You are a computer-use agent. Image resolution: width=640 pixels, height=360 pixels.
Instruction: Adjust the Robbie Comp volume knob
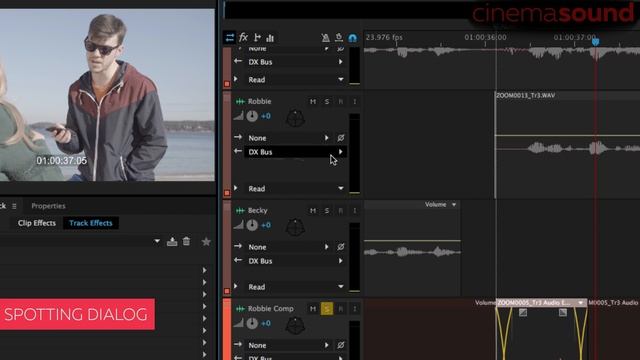point(252,324)
